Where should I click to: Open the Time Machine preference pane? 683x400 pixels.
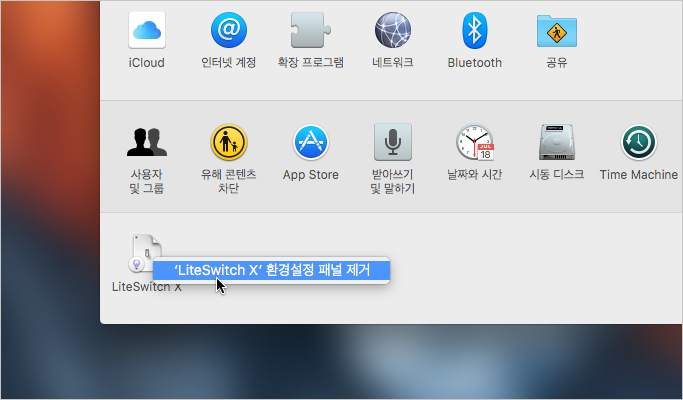pyautogui.click(x=639, y=142)
